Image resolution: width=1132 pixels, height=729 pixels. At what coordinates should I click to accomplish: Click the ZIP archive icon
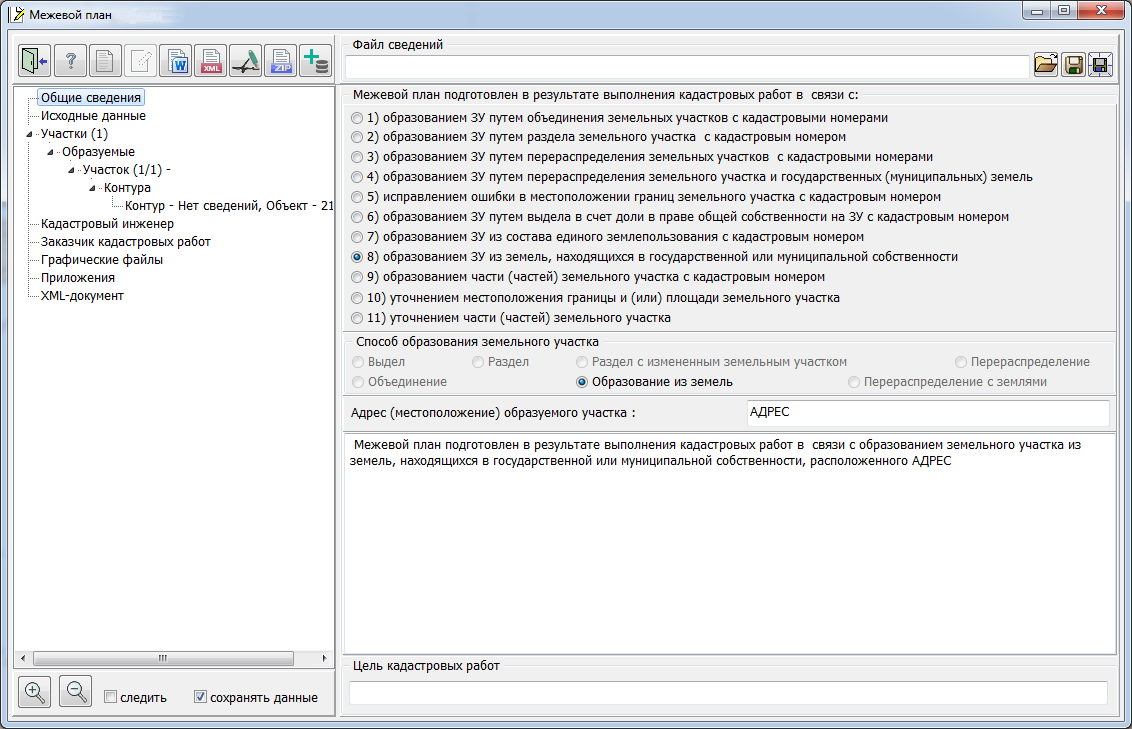pyautogui.click(x=281, y=61)
